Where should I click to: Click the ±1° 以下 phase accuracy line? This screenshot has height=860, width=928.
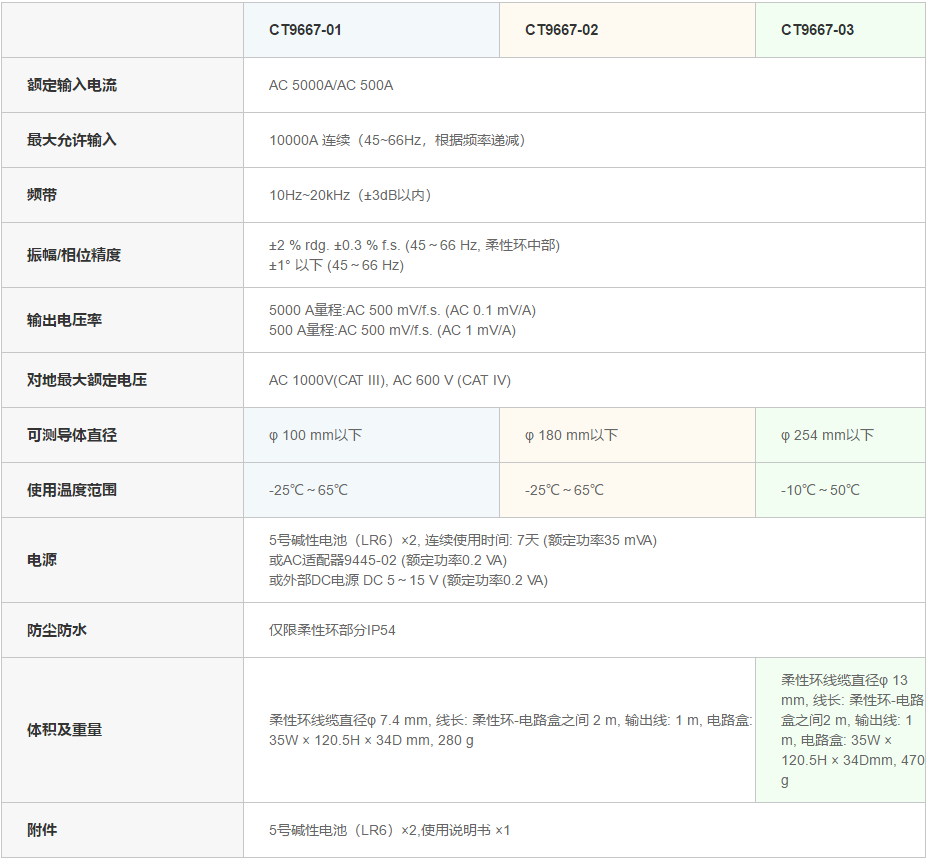(336, 265)
